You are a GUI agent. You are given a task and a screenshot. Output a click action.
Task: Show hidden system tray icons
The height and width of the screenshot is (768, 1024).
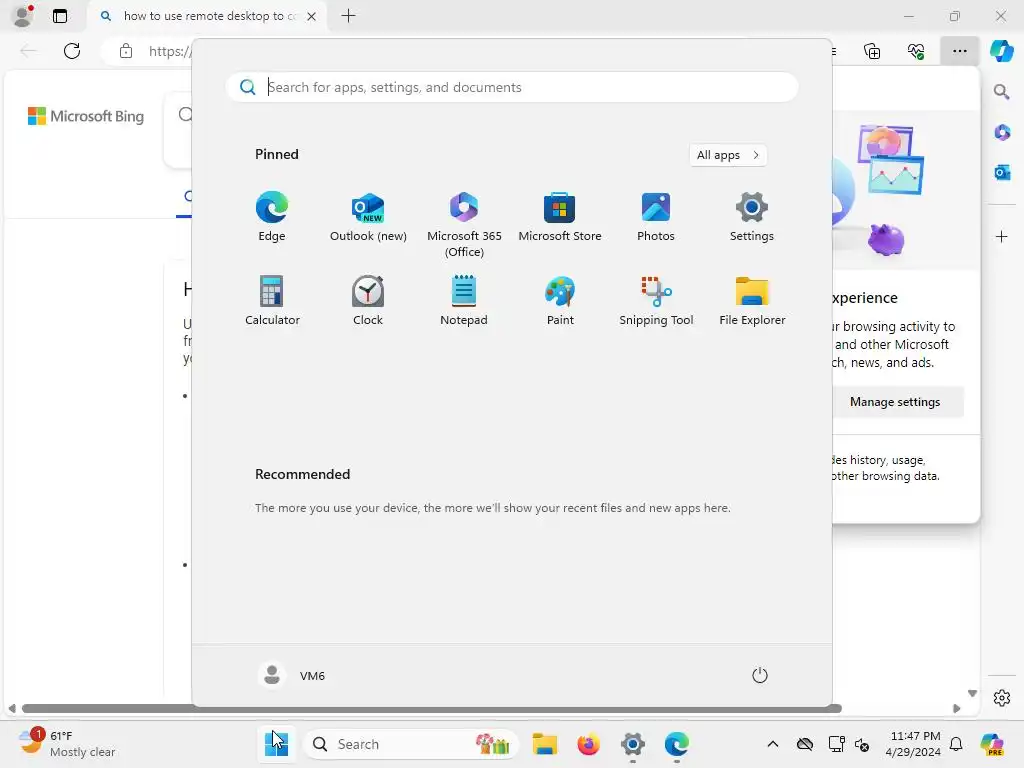[773, 744]
